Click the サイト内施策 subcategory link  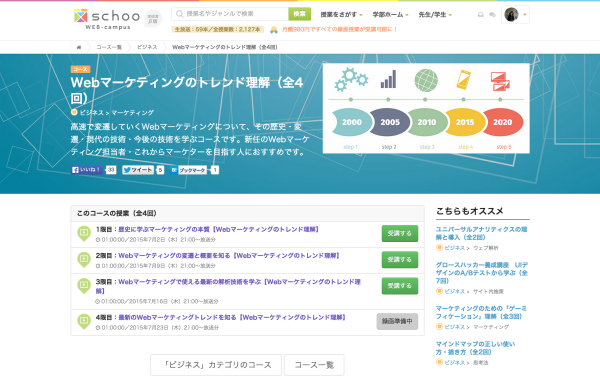(x=488, y=292)
